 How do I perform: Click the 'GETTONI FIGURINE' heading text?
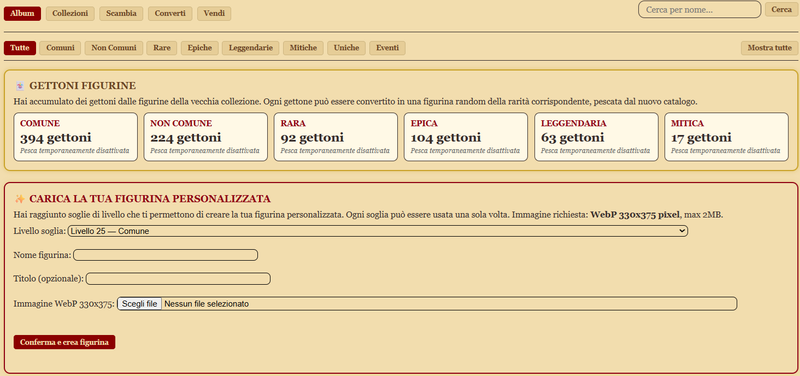point(83,86)
